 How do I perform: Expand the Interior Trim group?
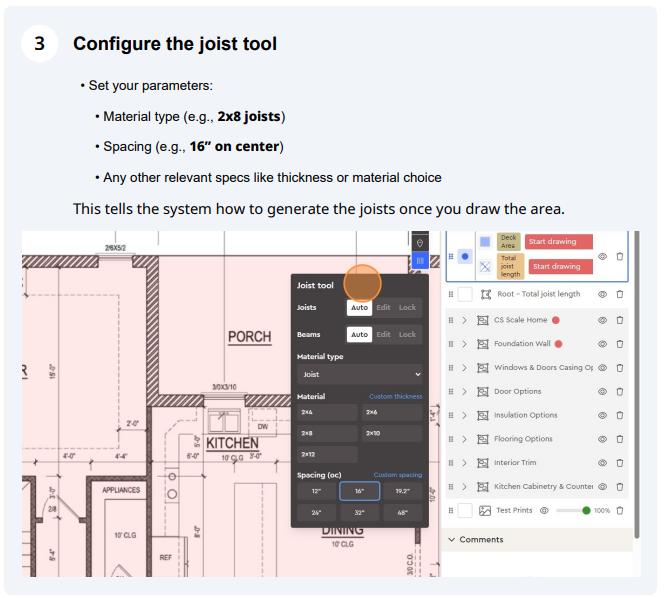[464, 463]
